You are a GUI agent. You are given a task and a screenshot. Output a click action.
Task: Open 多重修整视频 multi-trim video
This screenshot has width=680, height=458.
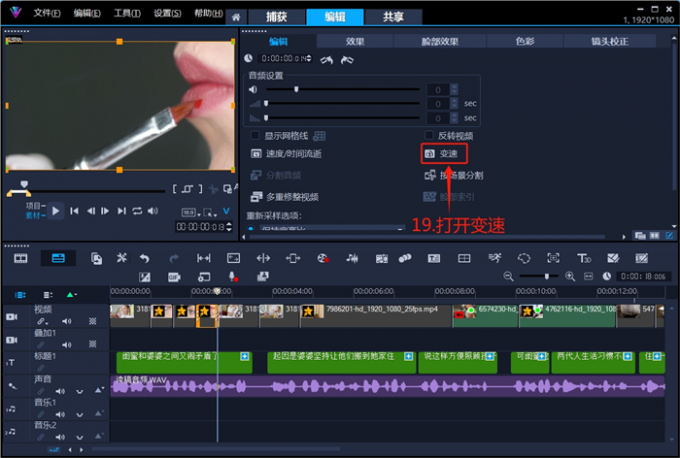285,197
